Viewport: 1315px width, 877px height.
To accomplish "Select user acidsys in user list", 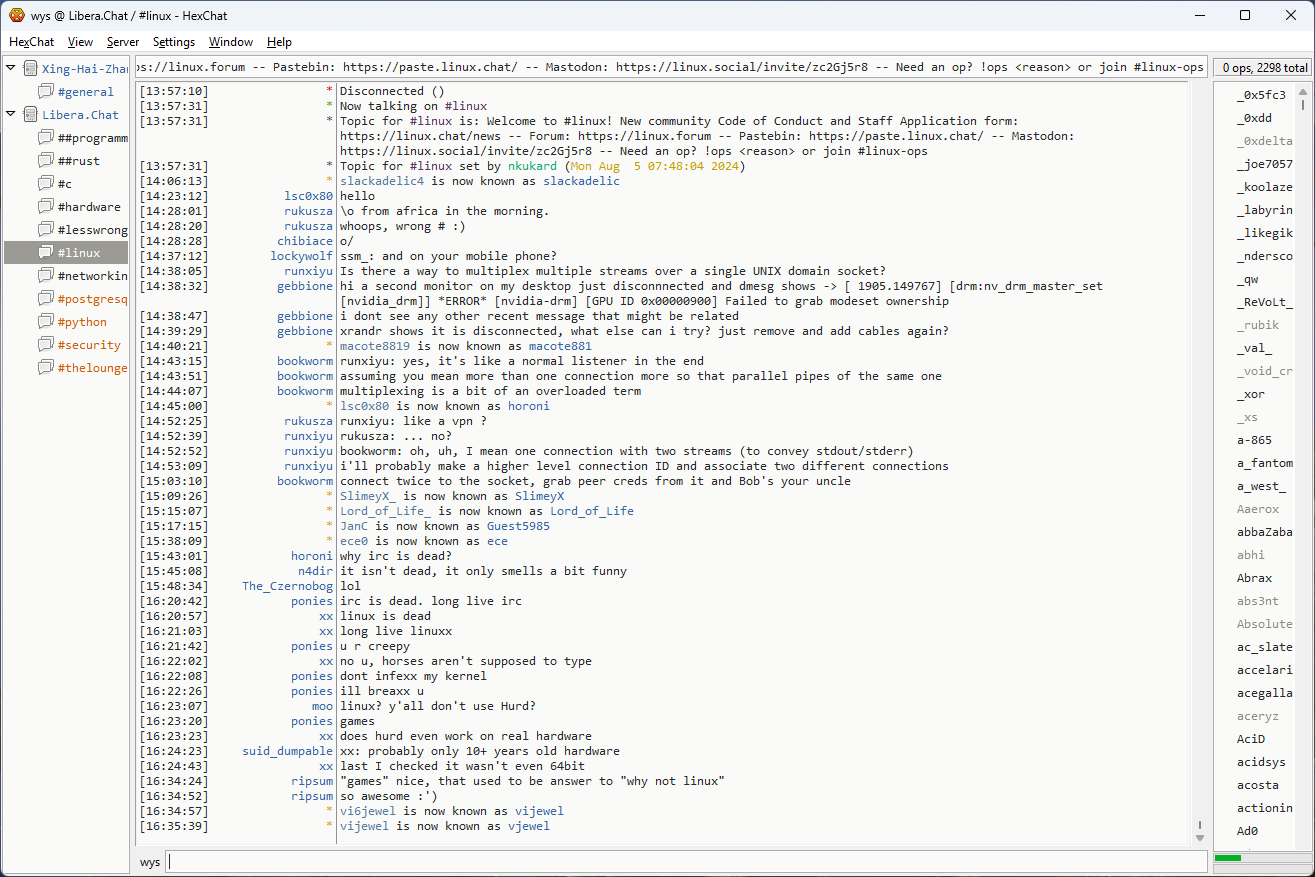I will pos(1260,762).
